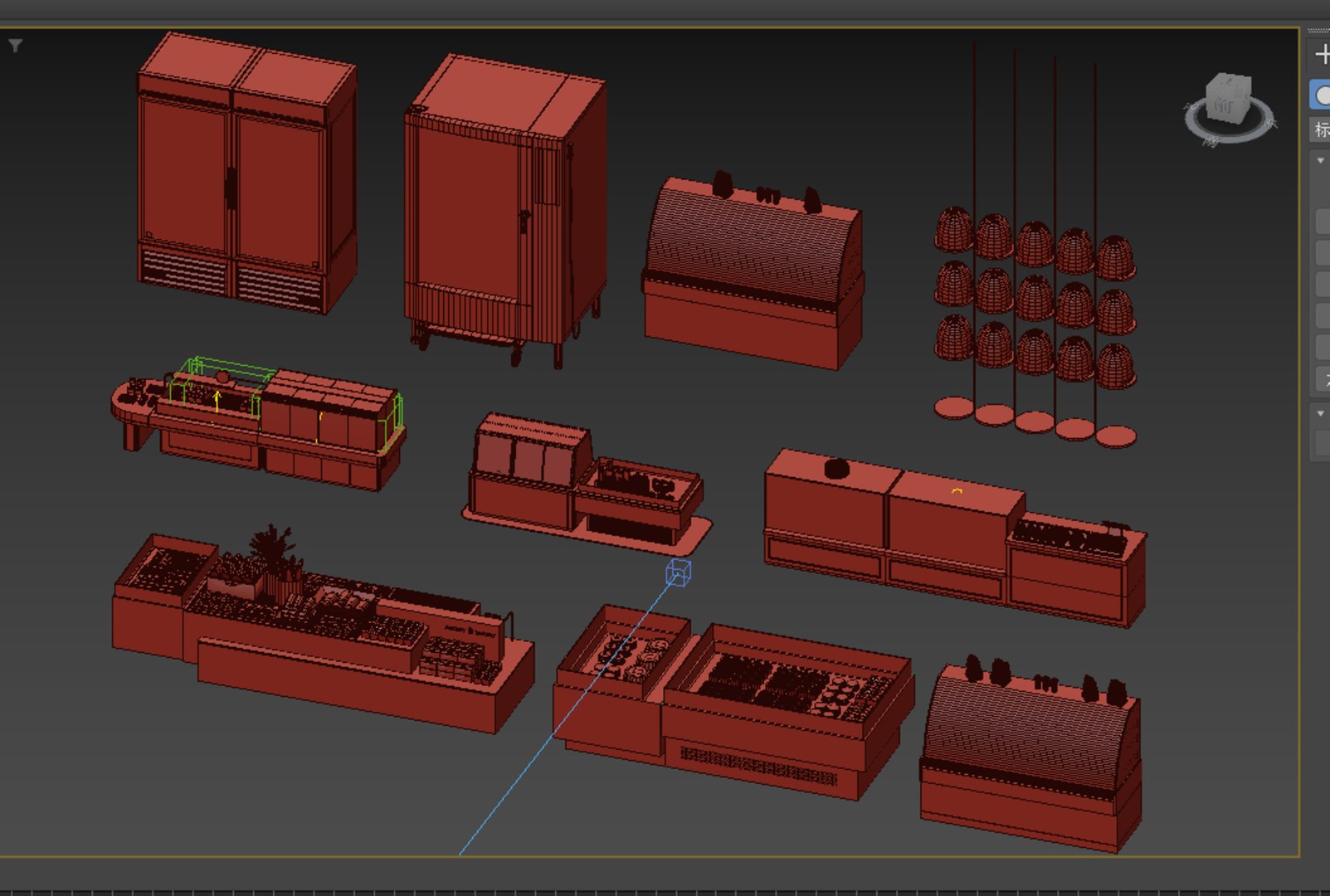This screenshot has width=1330, height=896.
Task: Open the Create panel plus tab
Action: (x=1322, y=55)
